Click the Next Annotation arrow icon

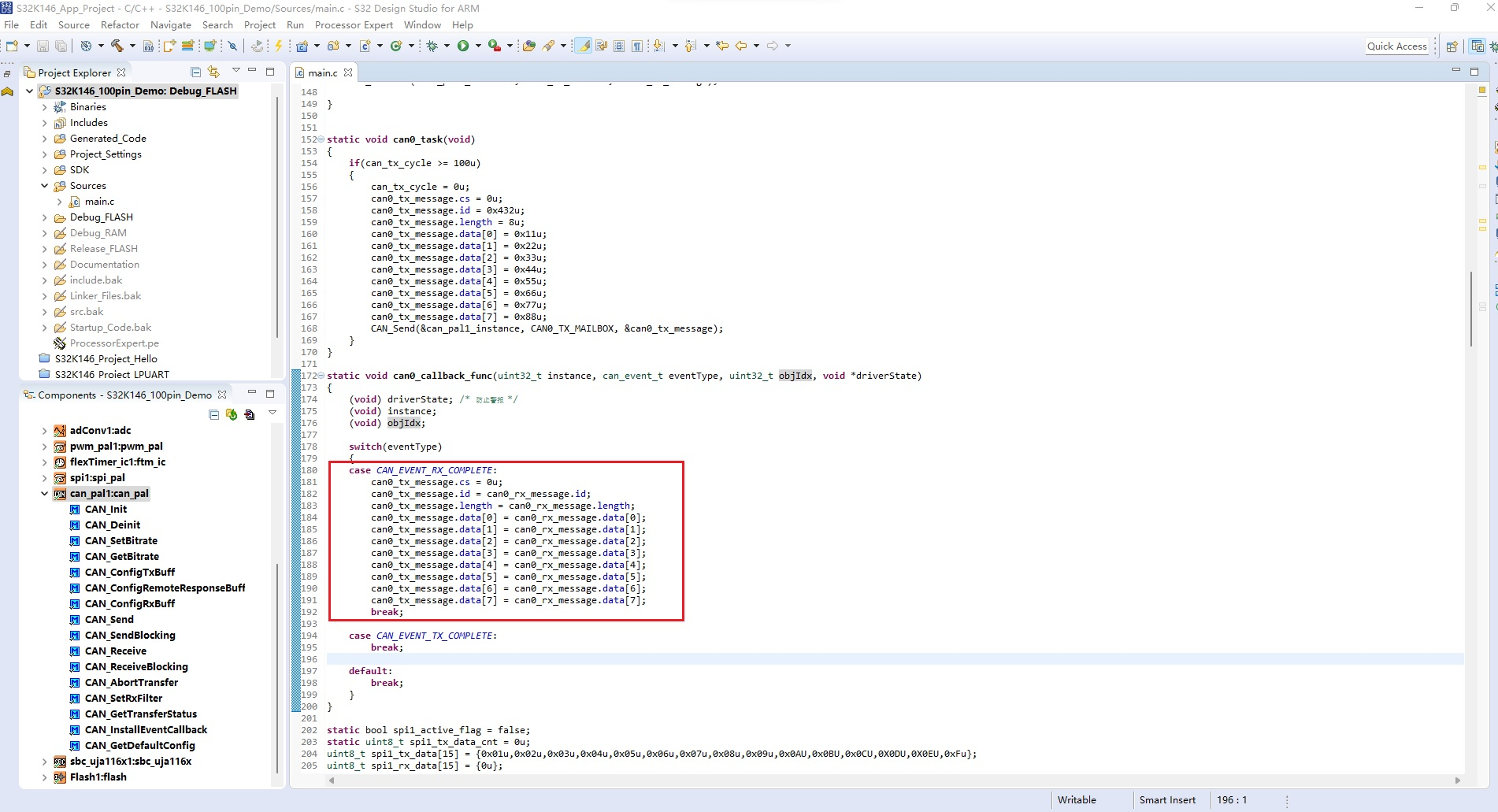pos(658,46)
